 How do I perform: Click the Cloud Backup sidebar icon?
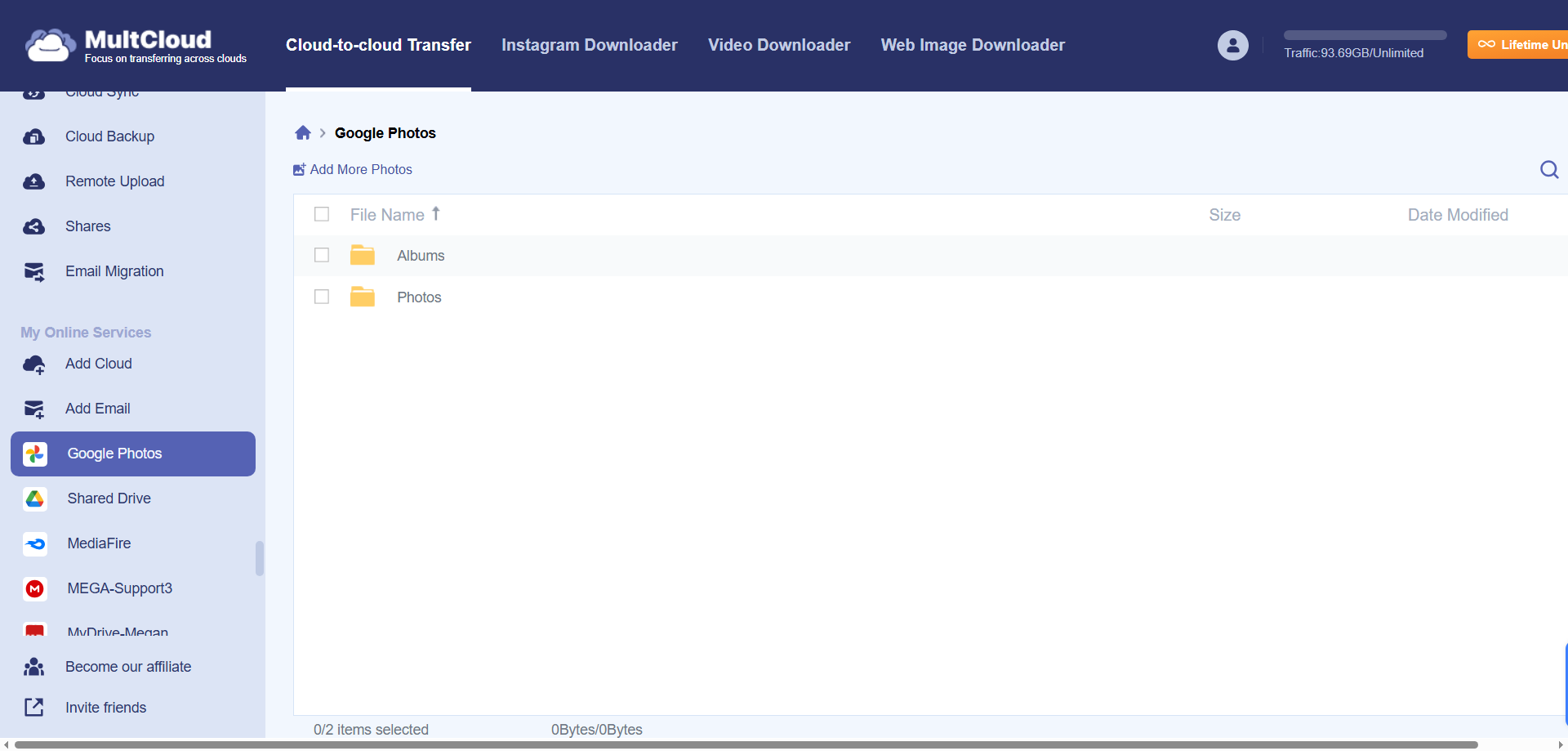click(x=34, y=136)
